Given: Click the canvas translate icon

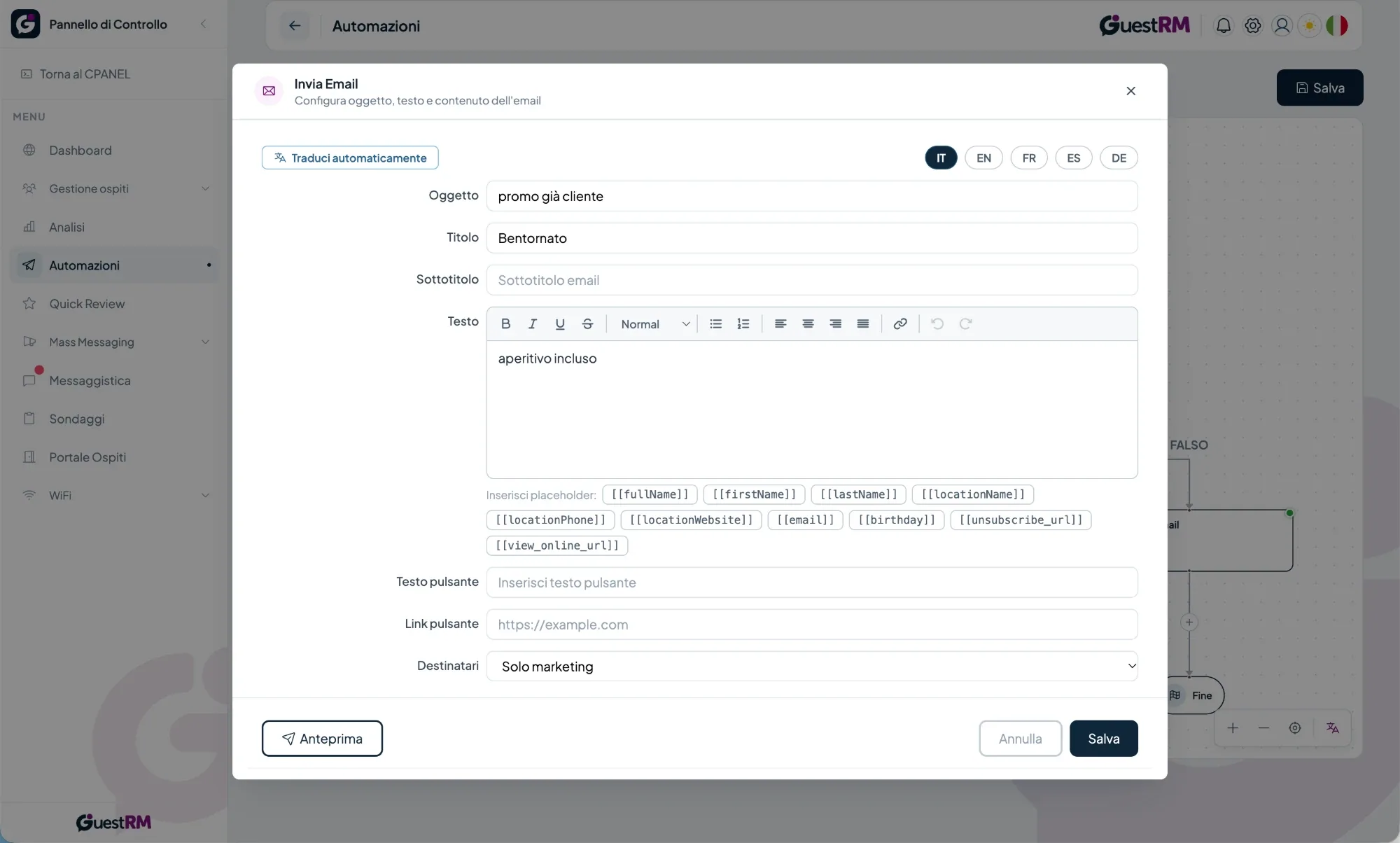Looking at the screenshot, I should point(1333,728).
